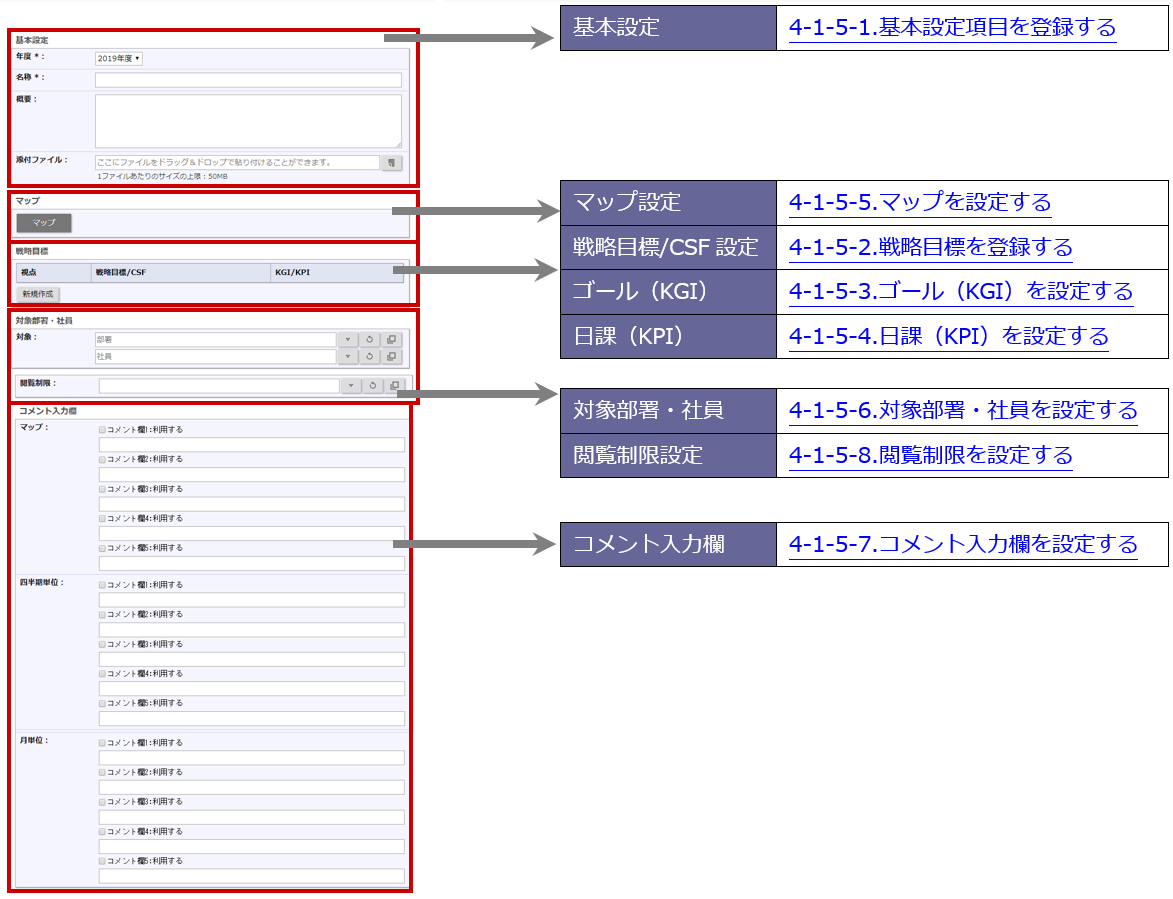Click the コメント入力欄 table label cell
This screenshot has height=899, width=1173.
point(668,544)
